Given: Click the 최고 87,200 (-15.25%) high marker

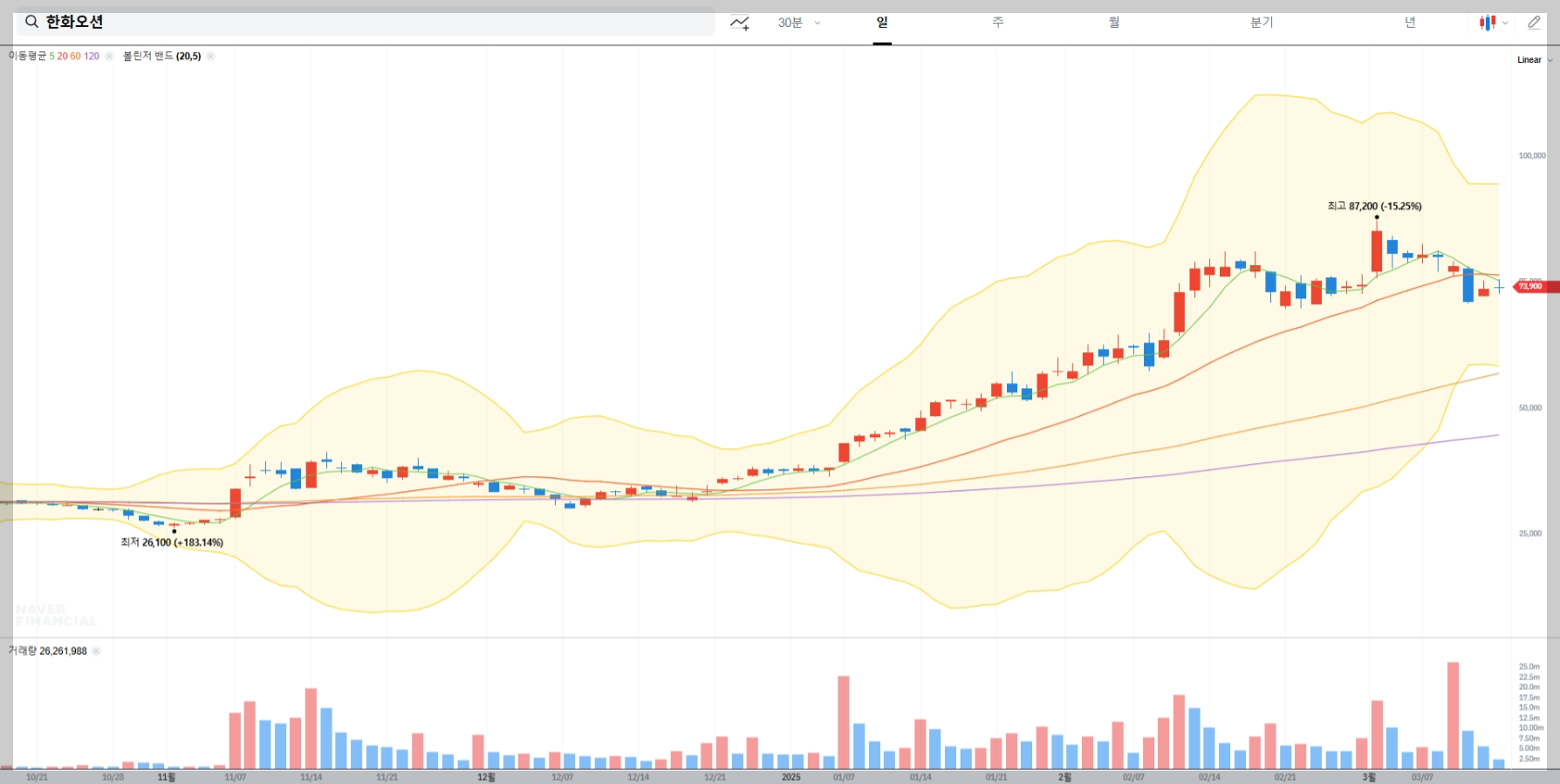Looking at the screenshot, I should click(1374, 207).
